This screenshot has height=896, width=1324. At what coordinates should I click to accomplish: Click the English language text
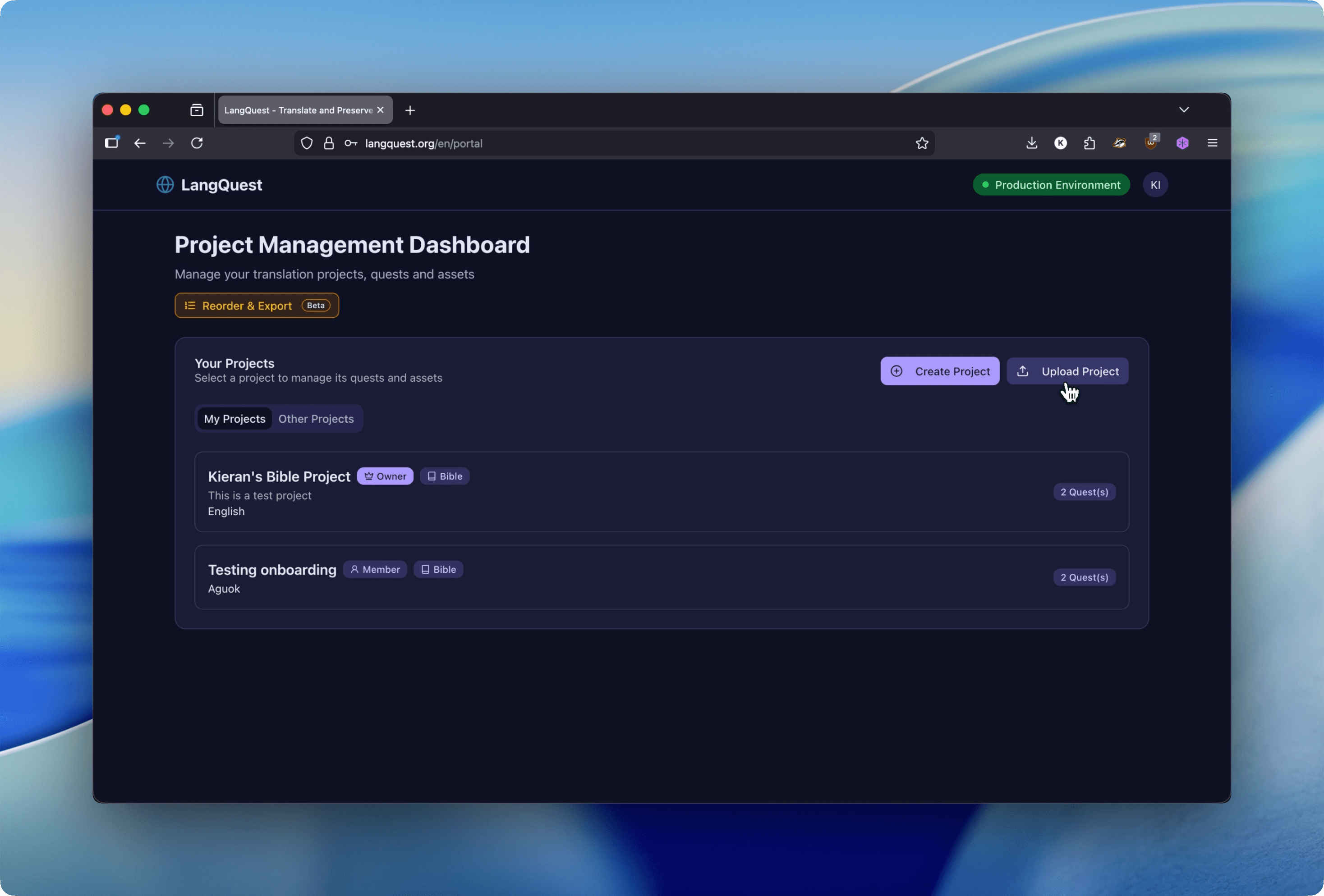(226, 512)
